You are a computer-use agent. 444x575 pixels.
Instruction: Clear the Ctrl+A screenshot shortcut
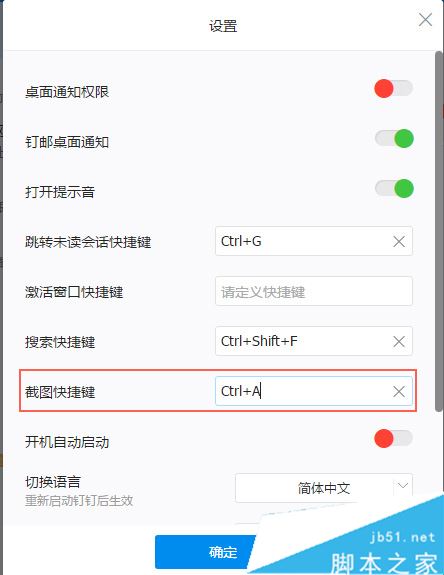click(x=399, y=392)
